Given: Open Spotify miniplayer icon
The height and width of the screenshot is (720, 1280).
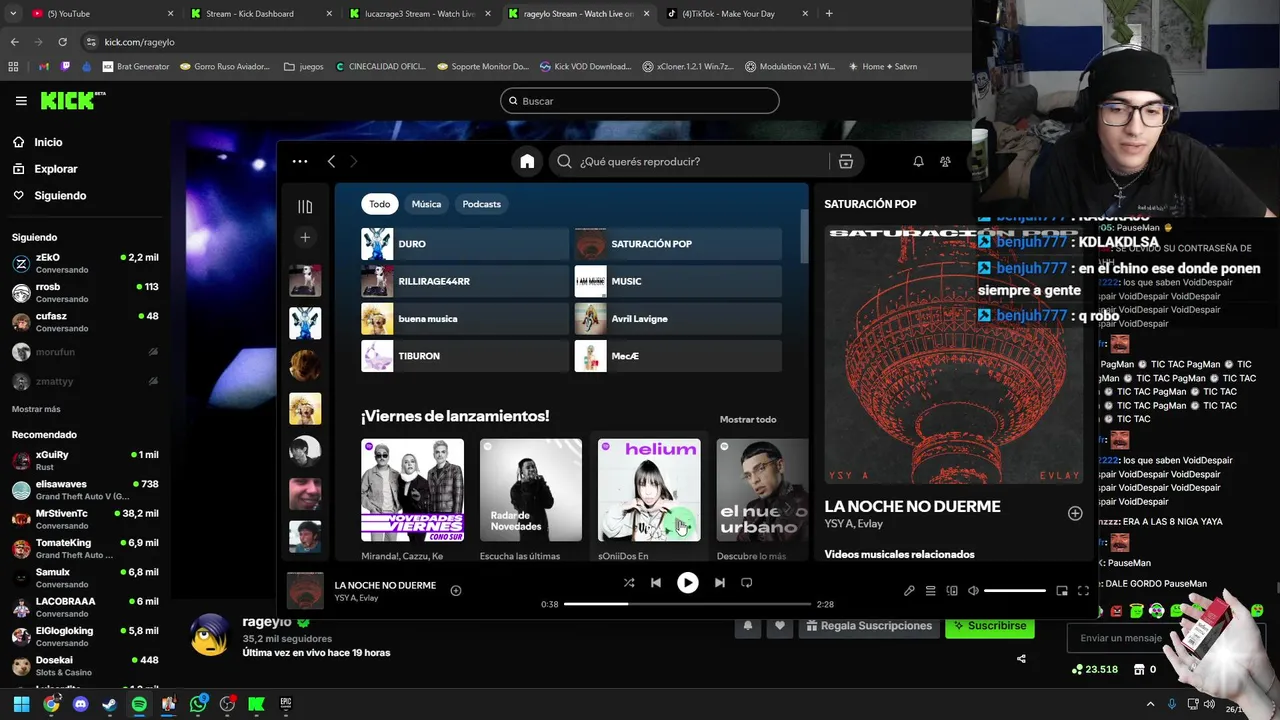Looking at the screenshot, I should point(1062,591).
